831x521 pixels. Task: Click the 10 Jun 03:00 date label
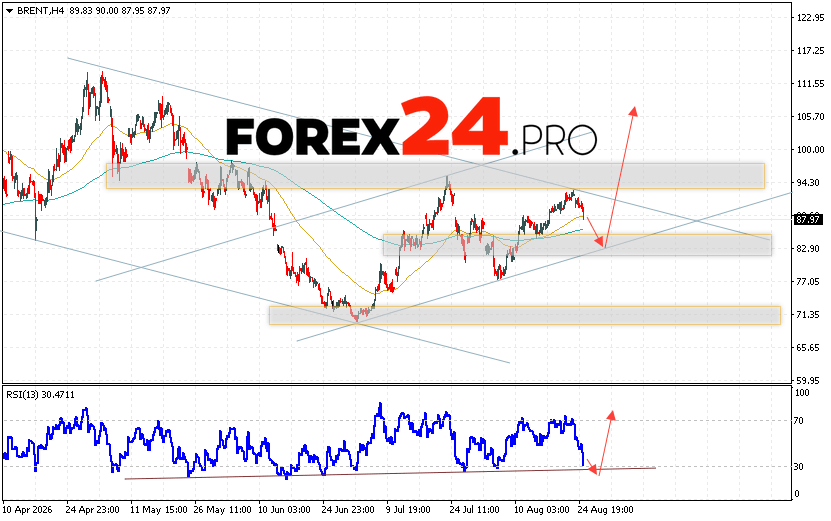[284, 510]
